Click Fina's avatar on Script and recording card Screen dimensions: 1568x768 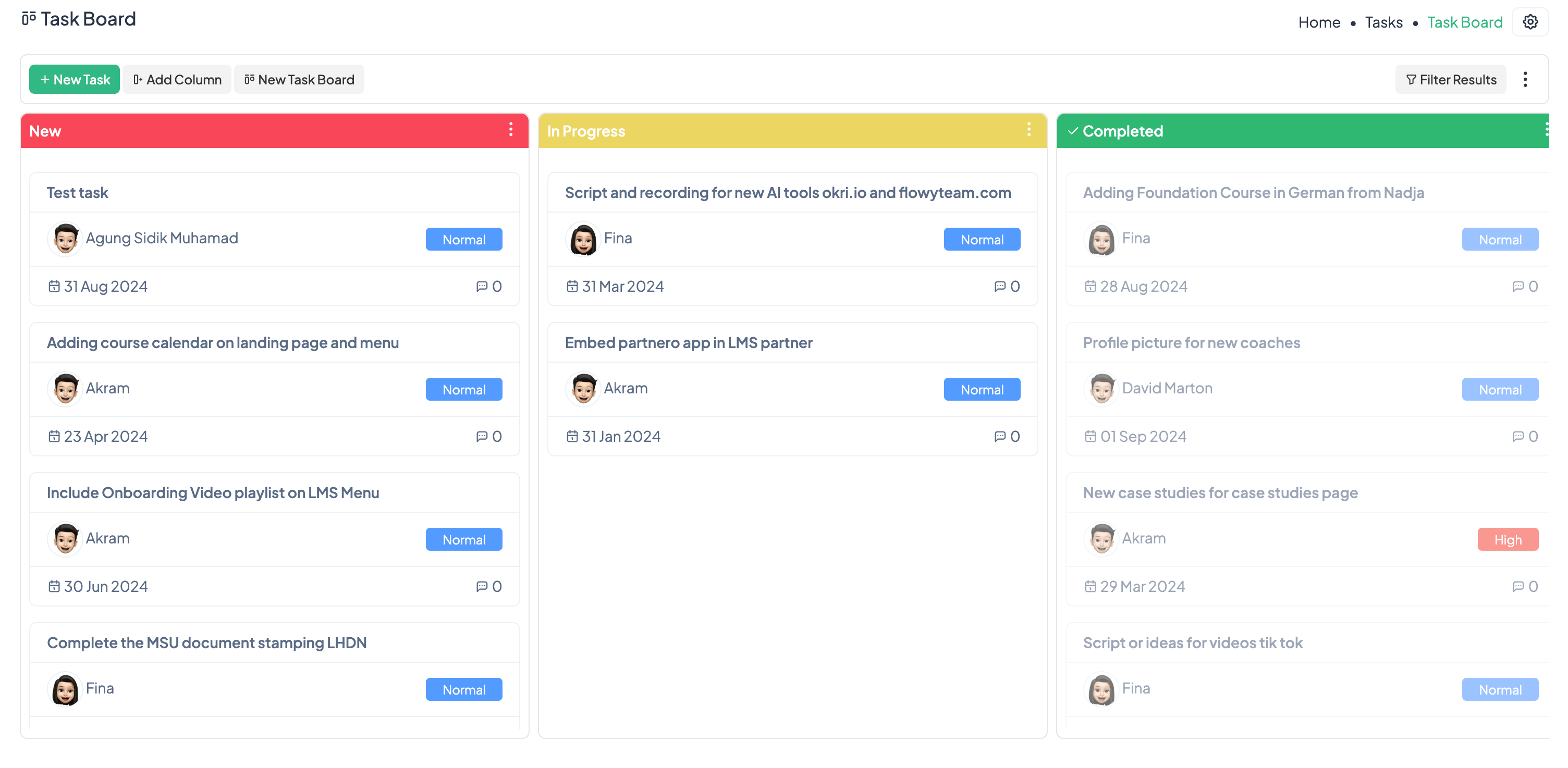tap(583, 239)
